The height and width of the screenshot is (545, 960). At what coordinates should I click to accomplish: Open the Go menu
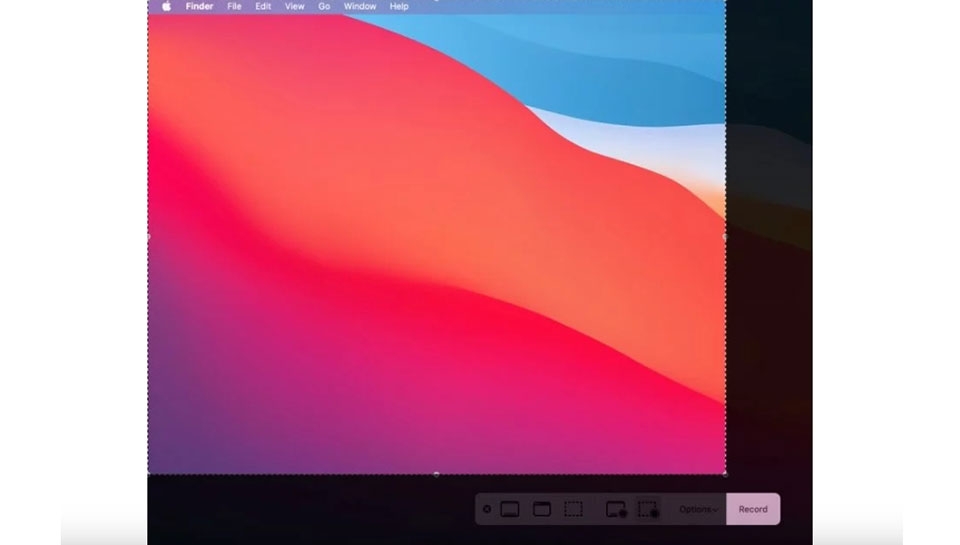324,6
